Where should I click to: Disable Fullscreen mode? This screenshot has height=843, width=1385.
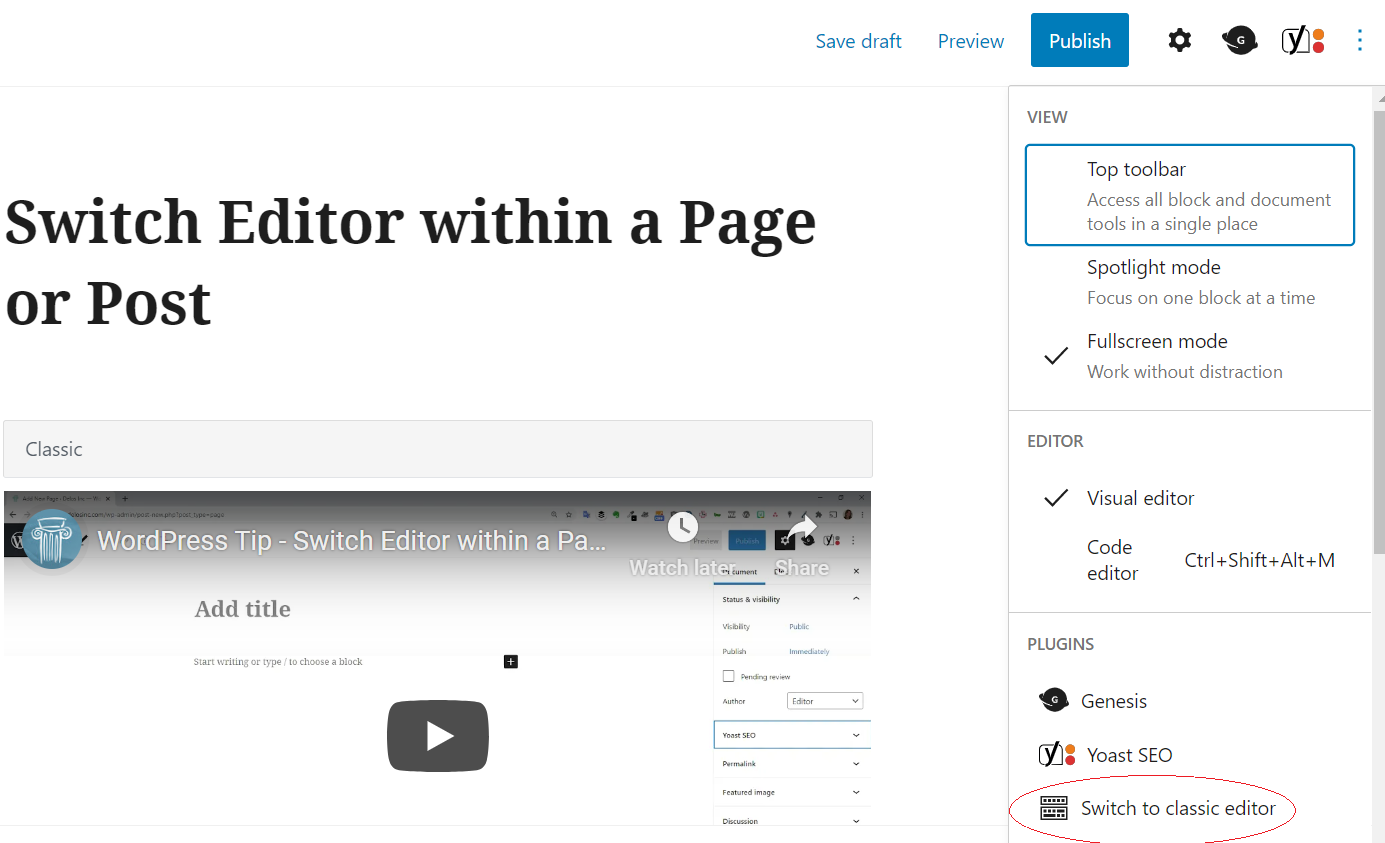click(x=1157, y=341)
